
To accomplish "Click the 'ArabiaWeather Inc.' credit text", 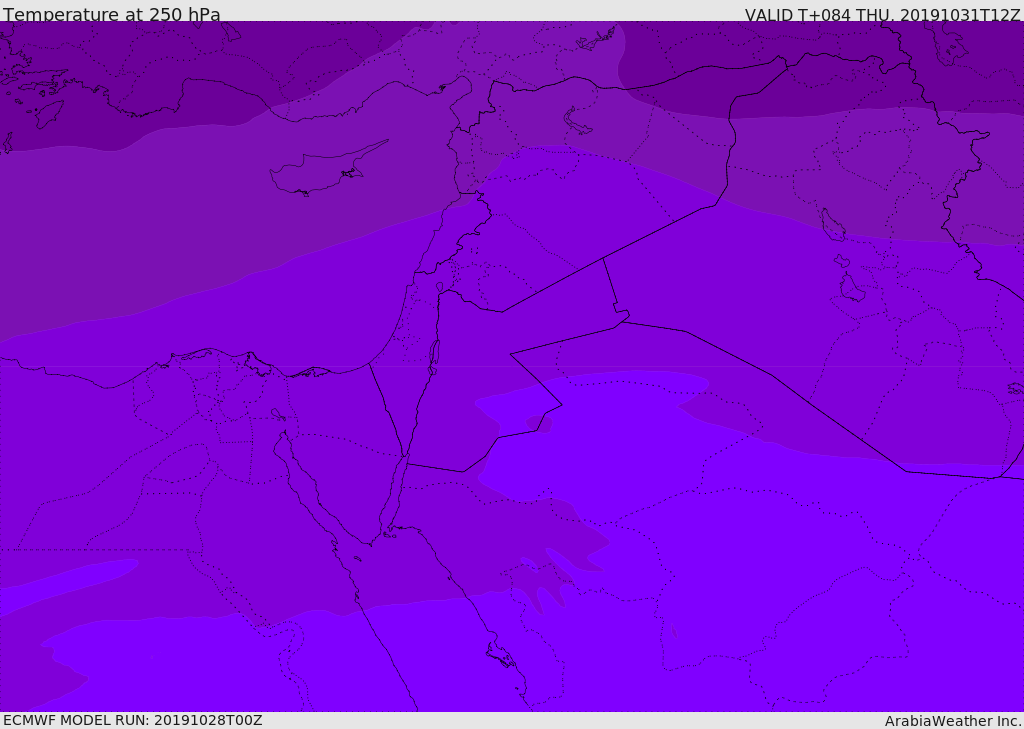I will (953, 721).
